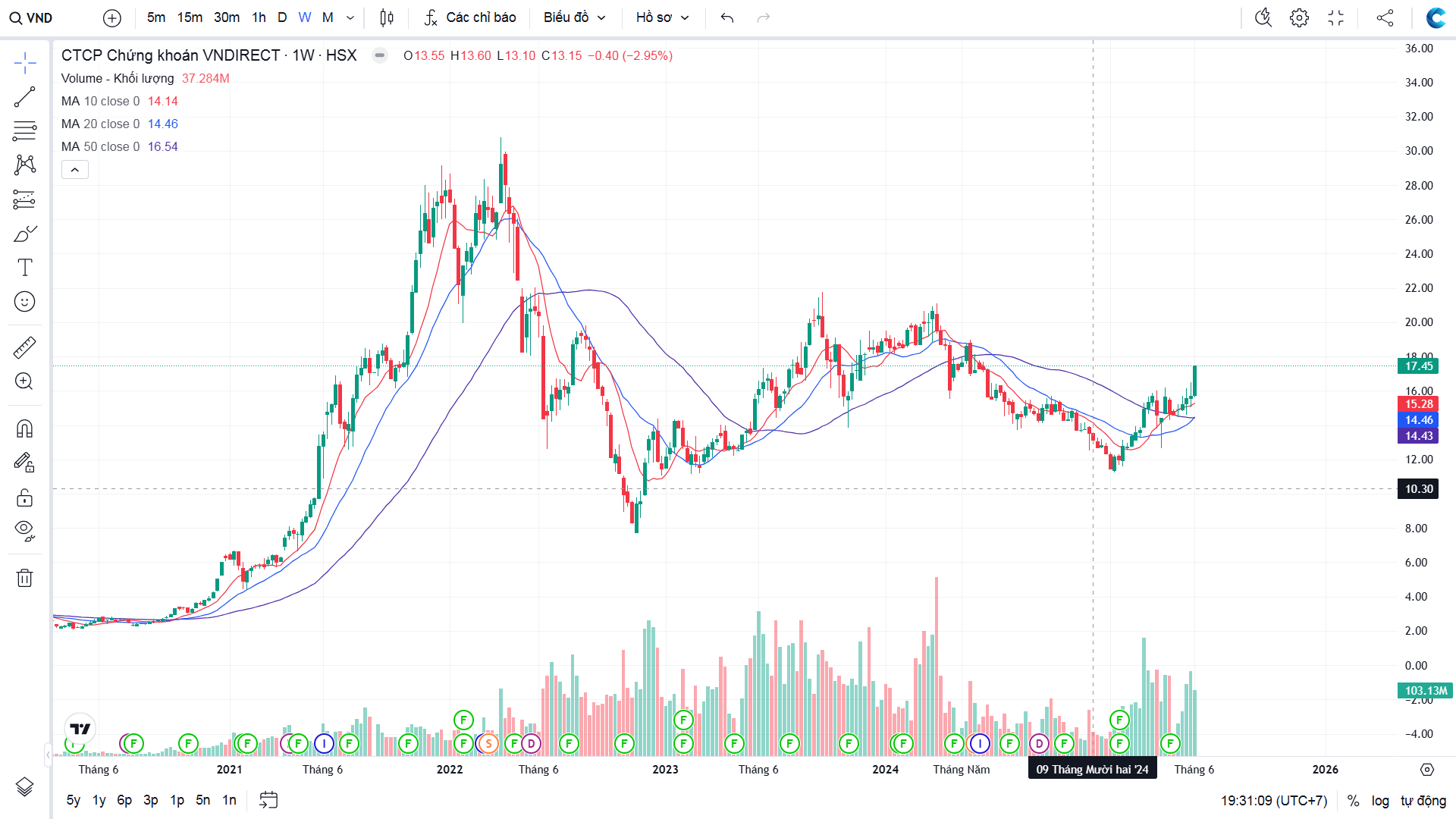This screenshot has width=1456, height=819.
Task: Select the Fibonacci retracement tool
Action: click(24, 131)
